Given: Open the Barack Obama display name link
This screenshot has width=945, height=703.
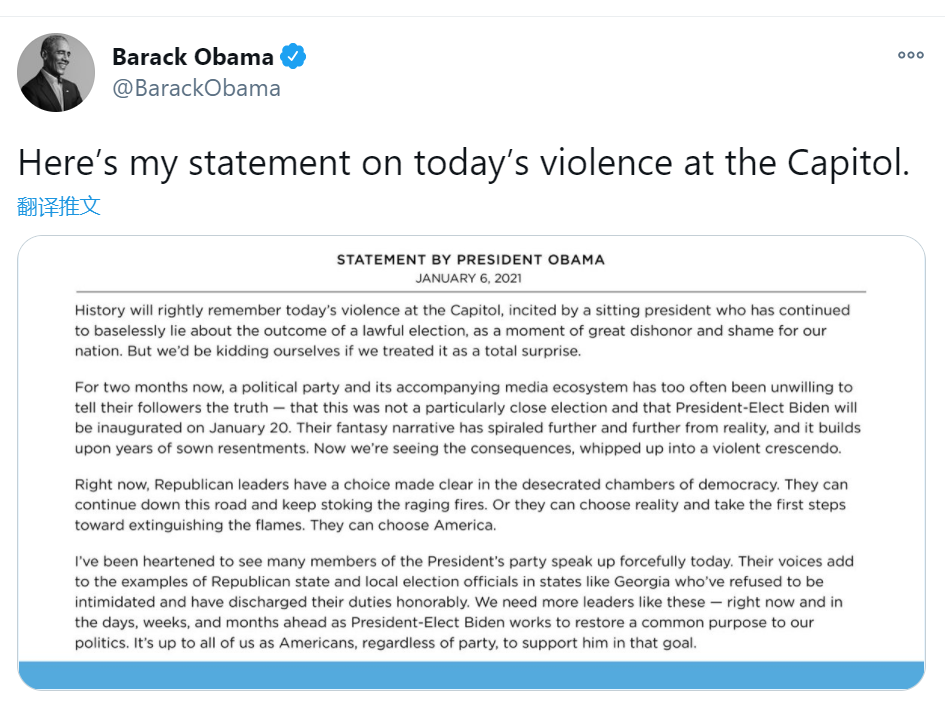Looking at the screenshot, I should [193, 57].
